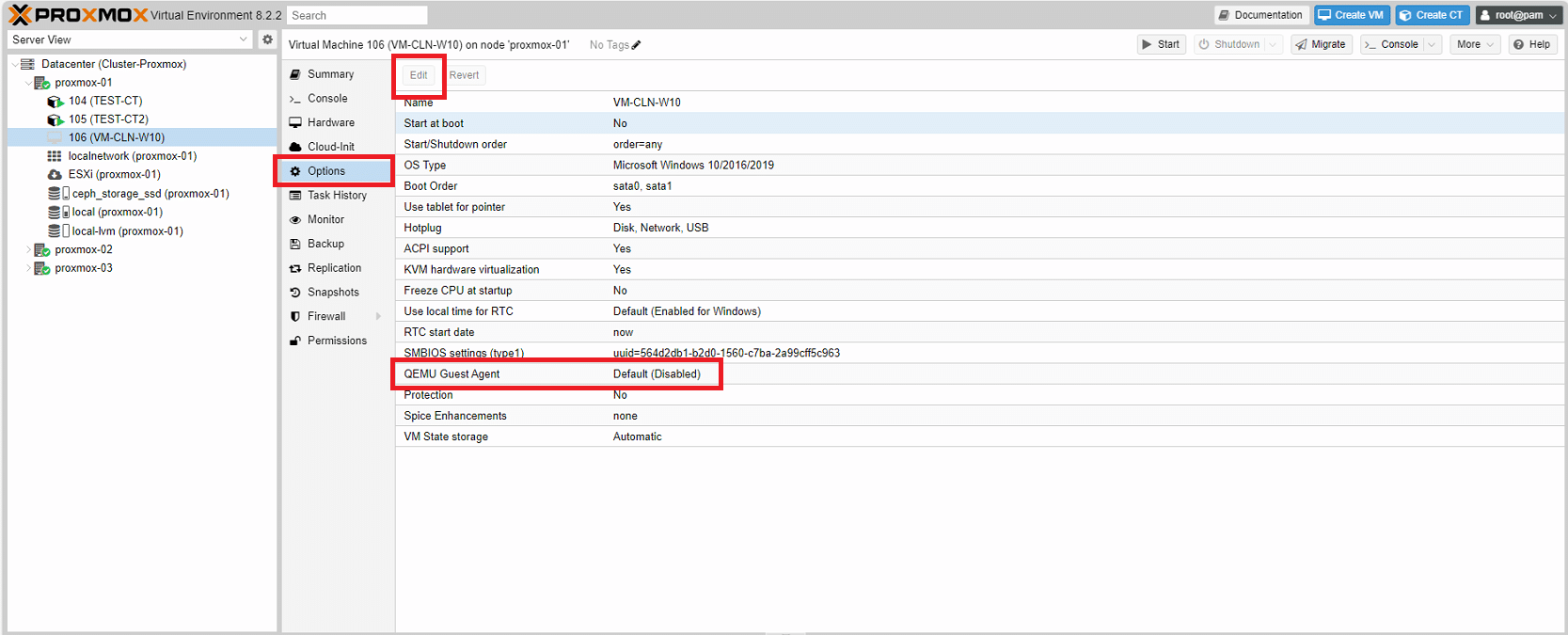The height and width of the screenshot is (635, 1568).
Task: Select the Spice Enhancements row
Action: point(981,416)
